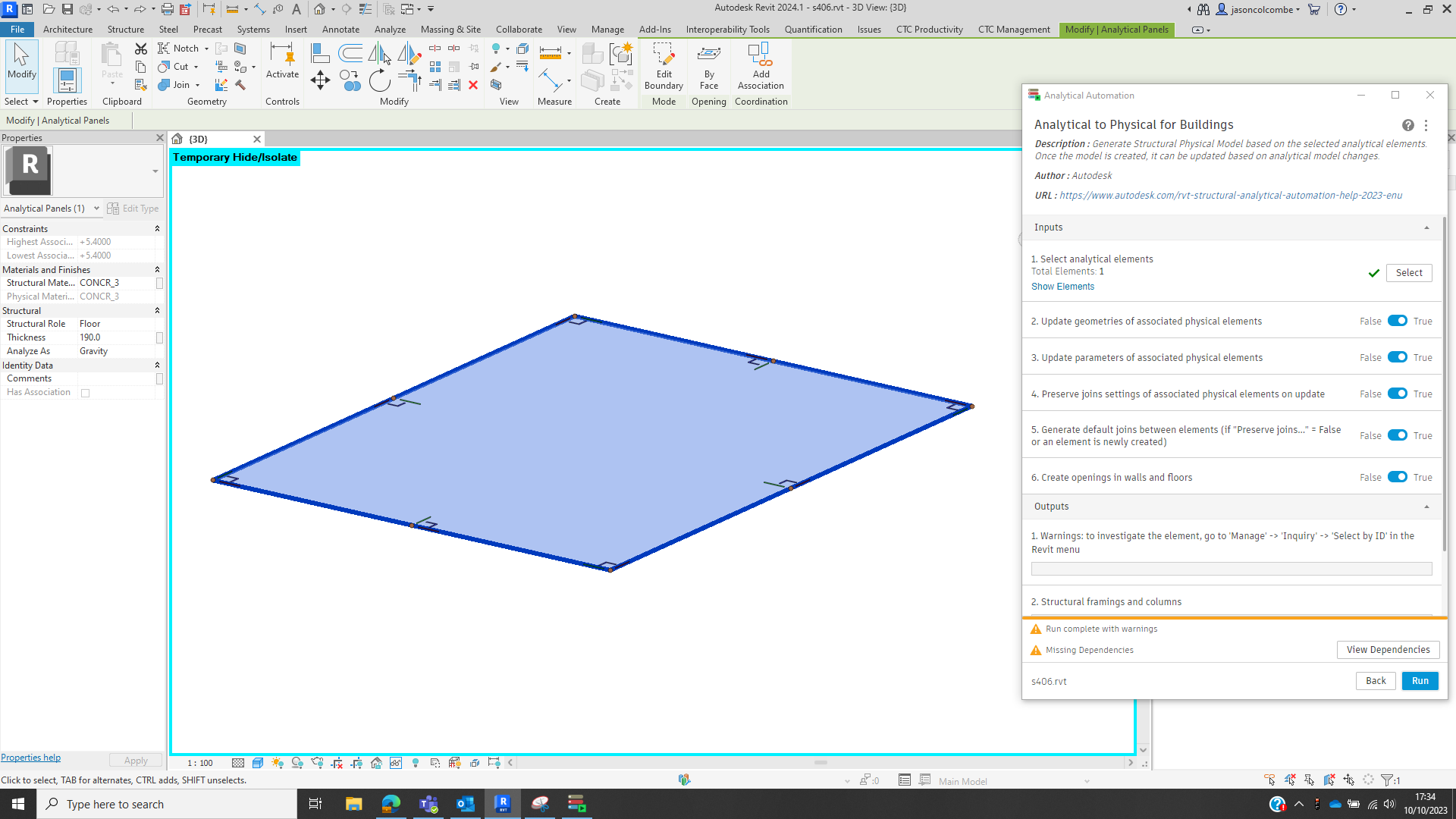
Task: Open the Help question mark in Analytical Automation
Action: tap(1407, 125)
